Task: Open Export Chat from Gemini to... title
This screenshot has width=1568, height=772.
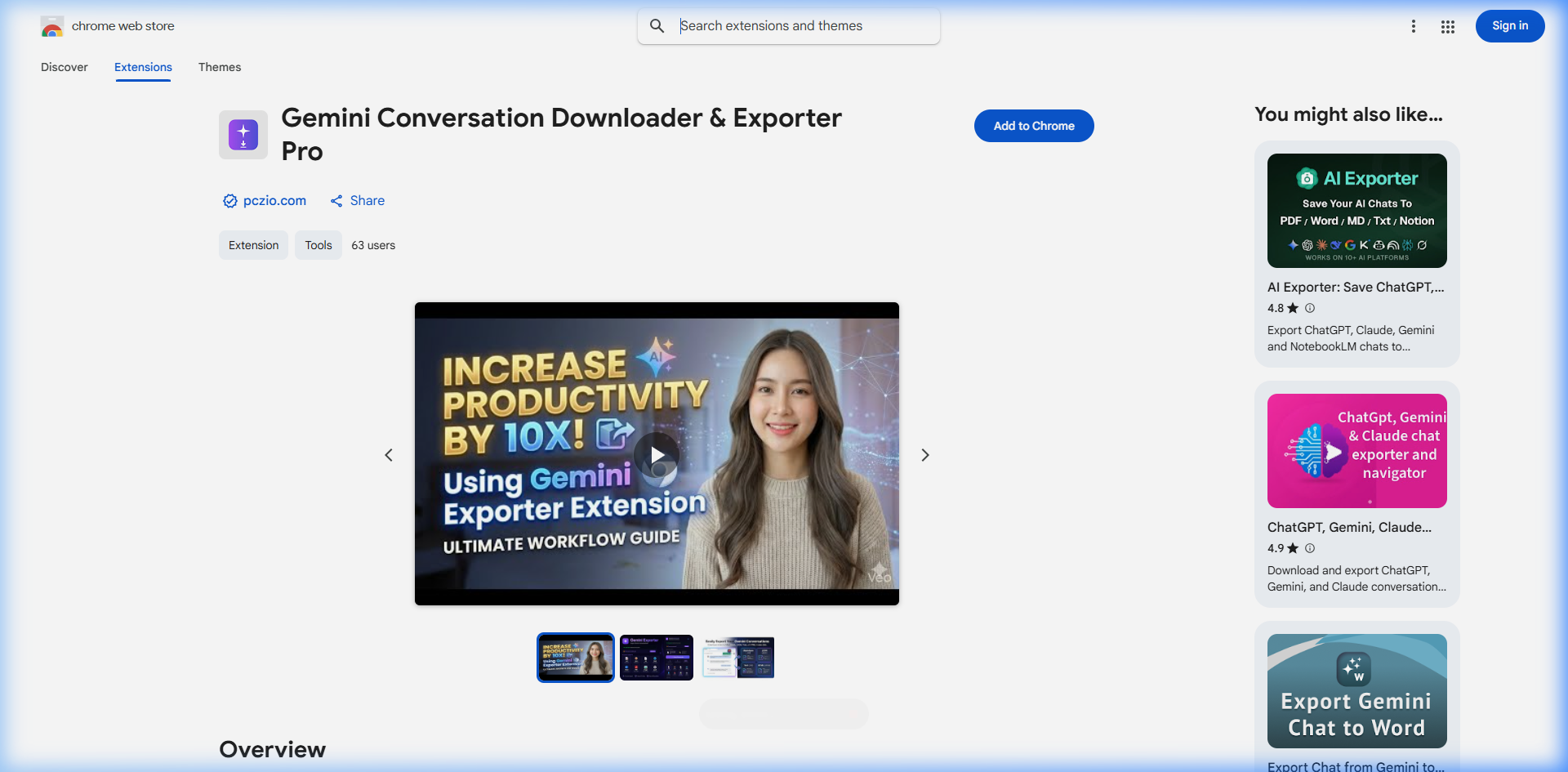Action: point(1356,766)
